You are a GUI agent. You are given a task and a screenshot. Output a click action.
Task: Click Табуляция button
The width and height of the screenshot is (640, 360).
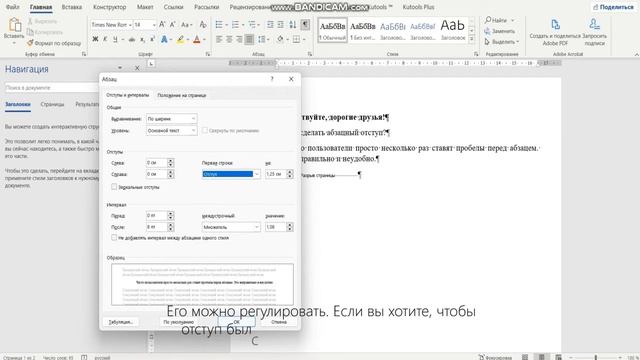120,322
